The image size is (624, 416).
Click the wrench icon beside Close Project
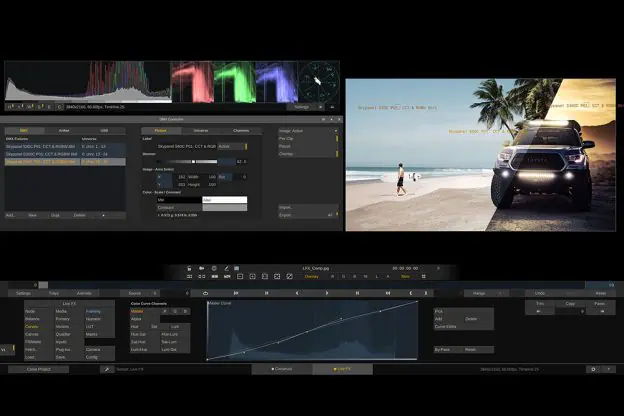[107, 369]
